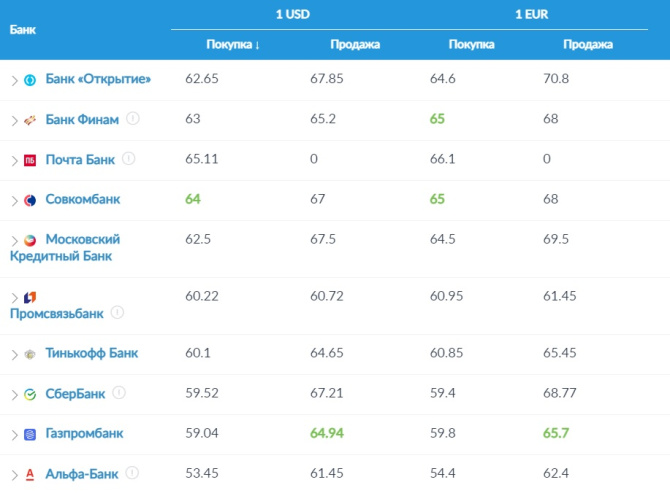
Task: Expand the СберБанк row chevron
Action: click(14, 394)
